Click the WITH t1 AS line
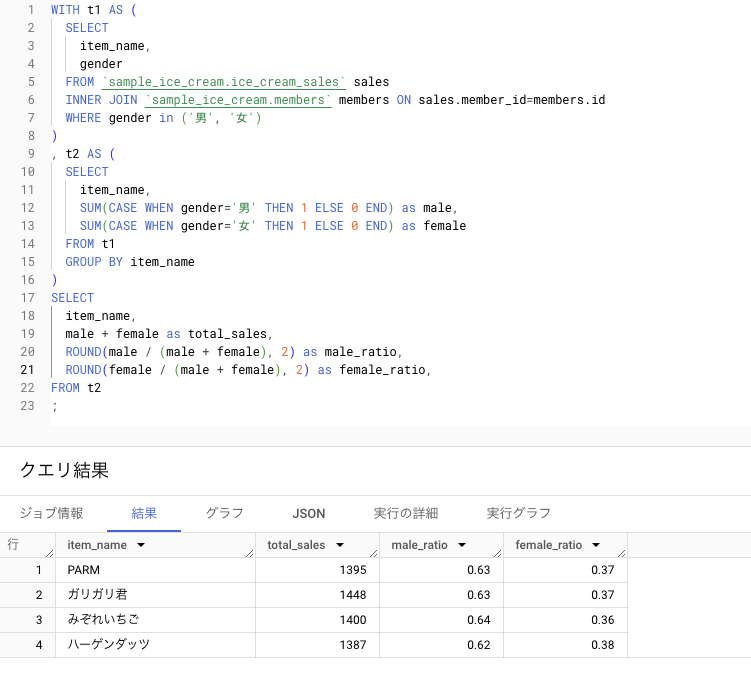Screen dimensions: 751x697 tap(94, 10)
